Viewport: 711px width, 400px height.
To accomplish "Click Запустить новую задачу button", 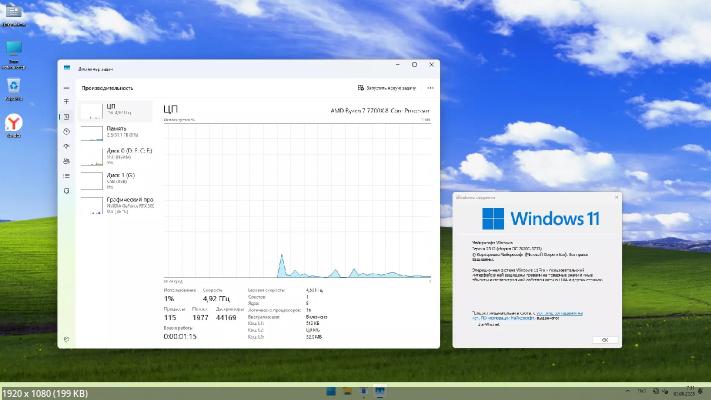I will [x=384, y=88].
